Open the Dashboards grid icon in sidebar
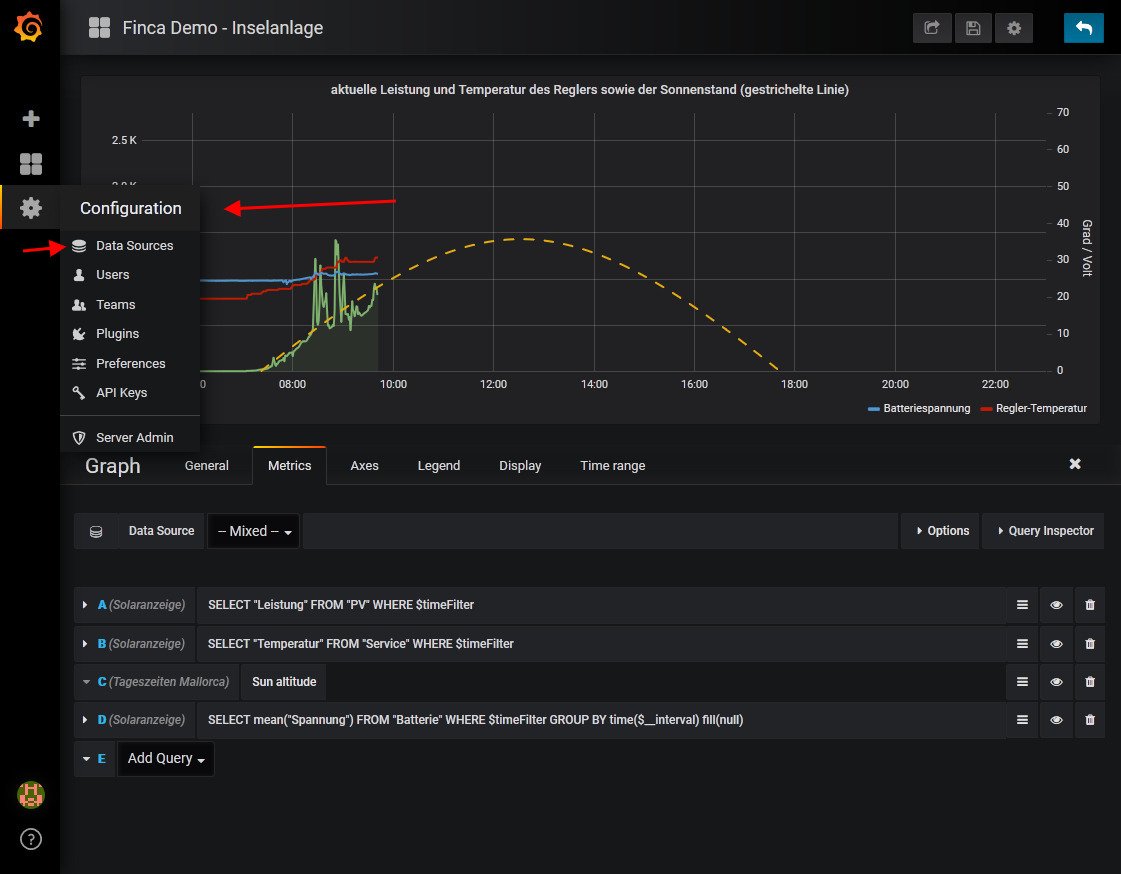Viewport: 1121px width, 874px height. pos(31,164)
